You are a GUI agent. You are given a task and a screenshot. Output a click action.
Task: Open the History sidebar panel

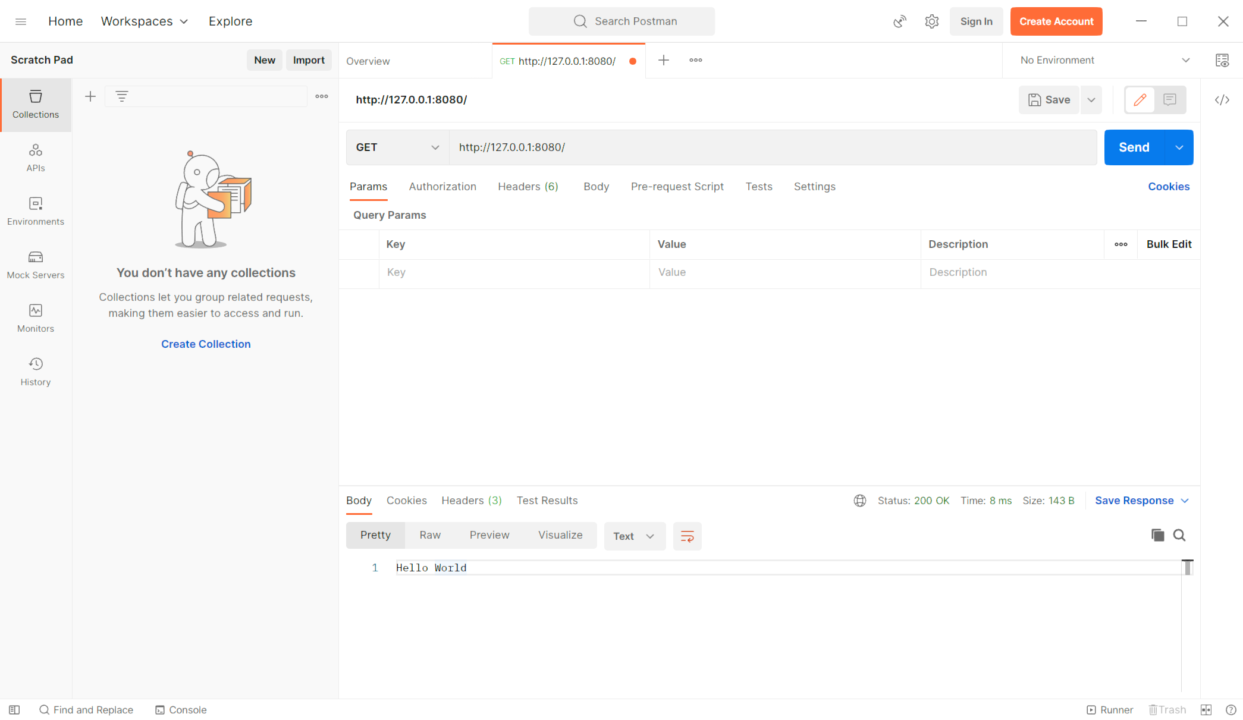click(x=36, y=372)
